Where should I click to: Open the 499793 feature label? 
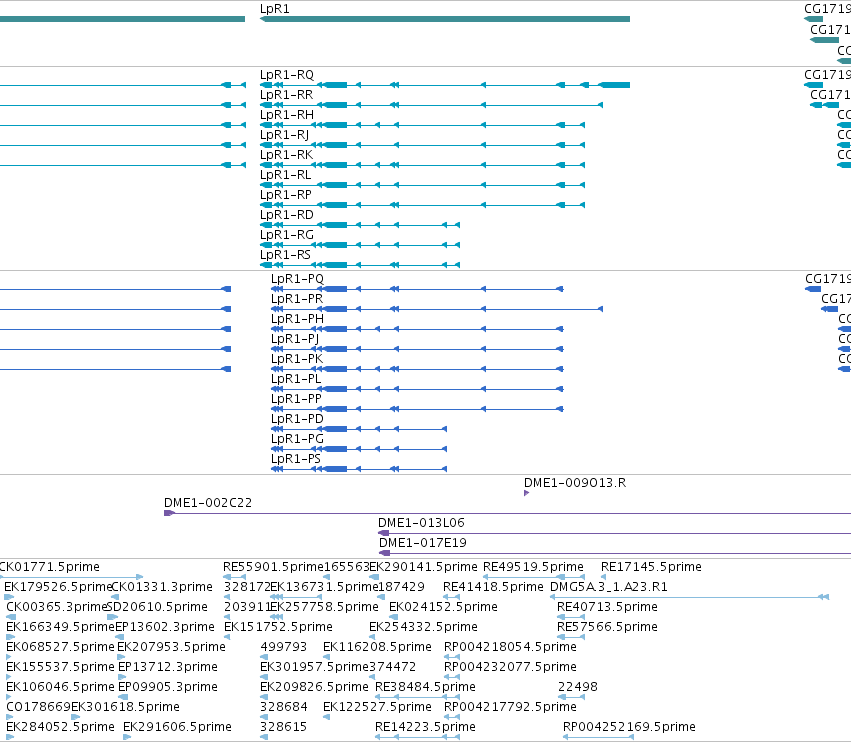[283, 647]
